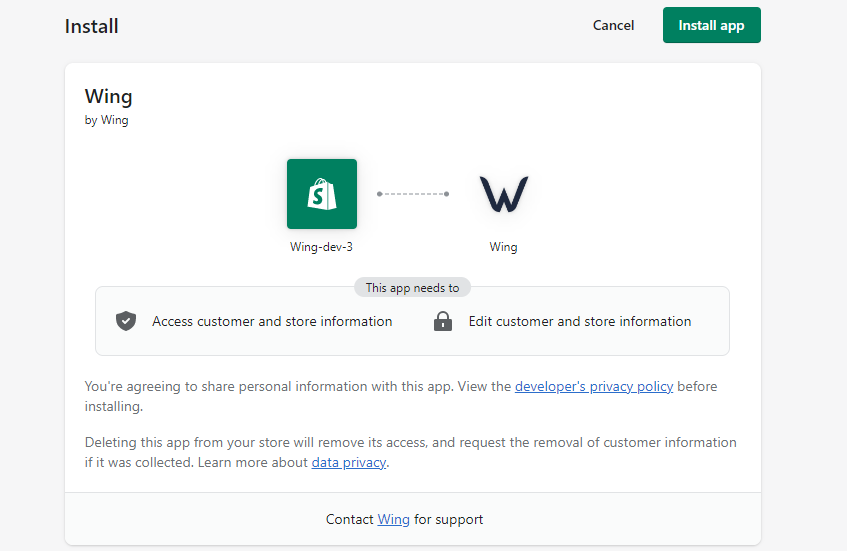
Task: Click the Shopify bag store icon
Action: tap(322, 194)
